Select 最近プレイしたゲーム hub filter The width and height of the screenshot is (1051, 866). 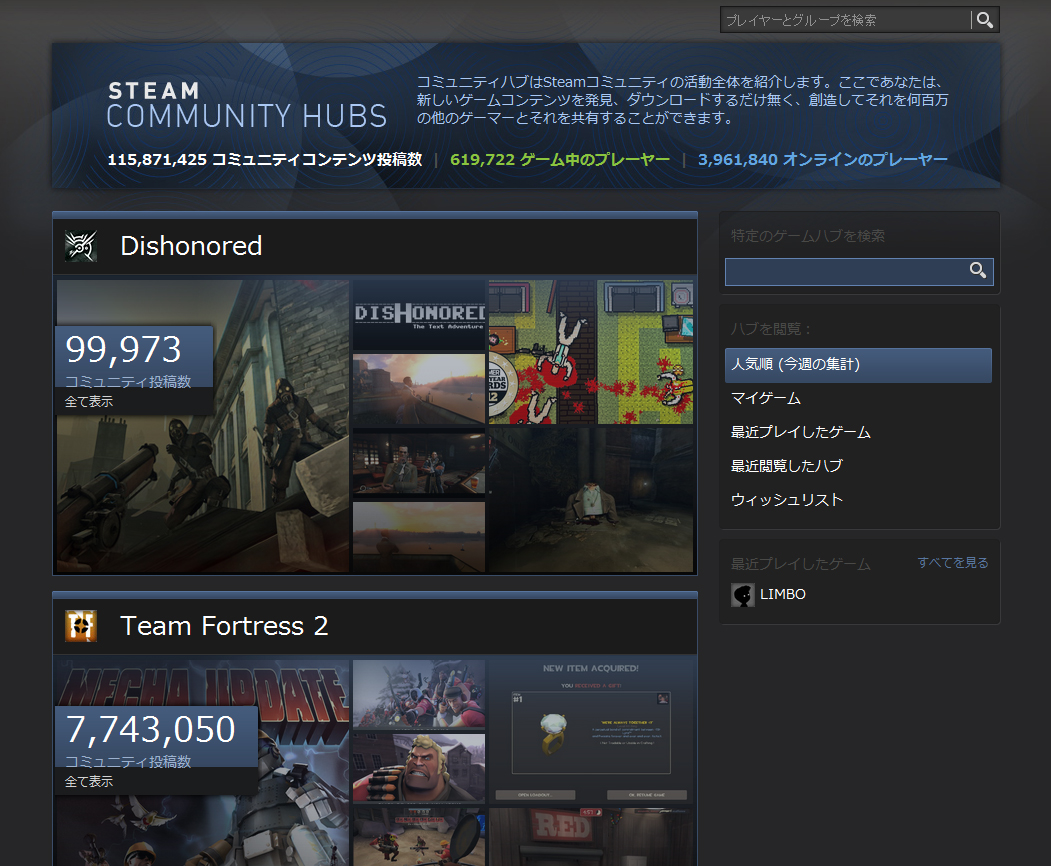click(858, 432)
